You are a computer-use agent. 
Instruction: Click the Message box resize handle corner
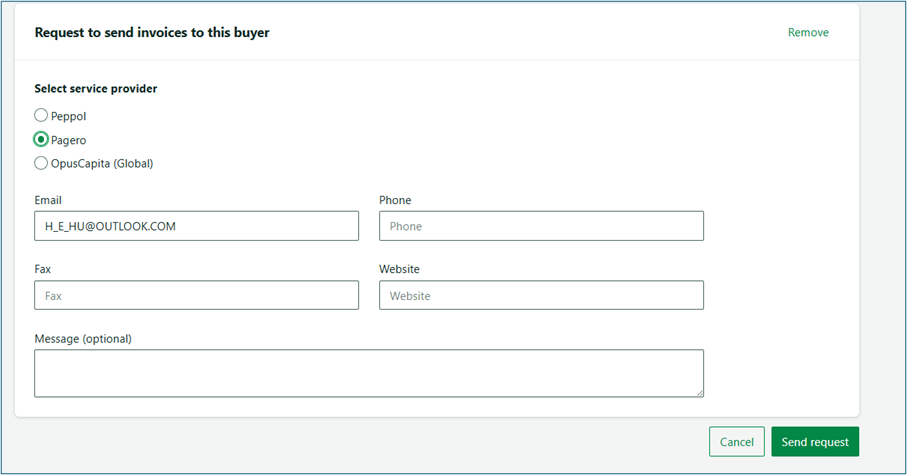click(698, 392)
